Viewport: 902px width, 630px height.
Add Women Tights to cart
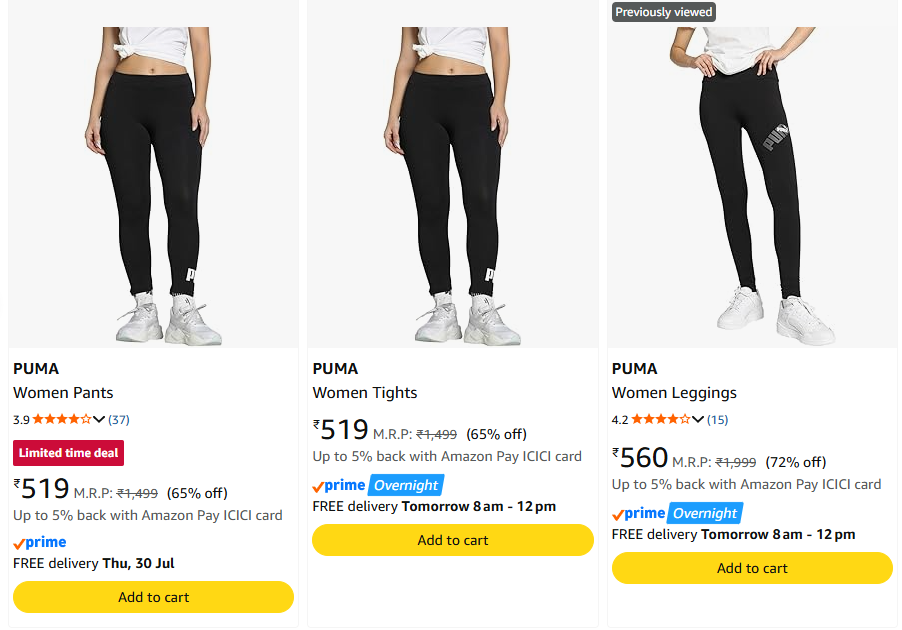453,540
